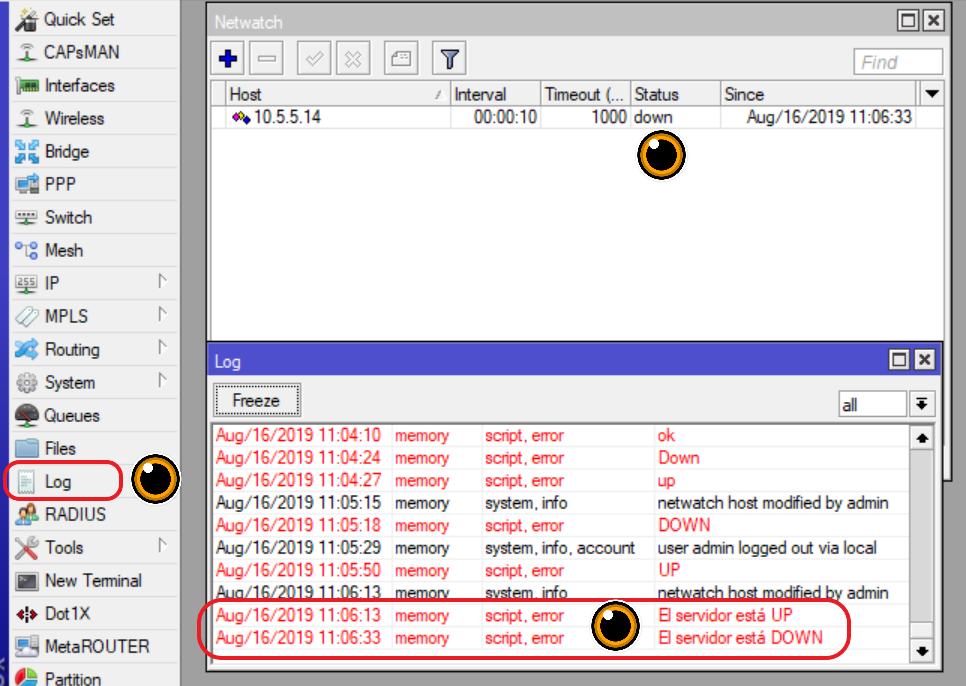Open New Terminal from sidebar
Image resolution: width=966 pixels, height=686 pixels.
pyautogui.click(x=95, y=581)
